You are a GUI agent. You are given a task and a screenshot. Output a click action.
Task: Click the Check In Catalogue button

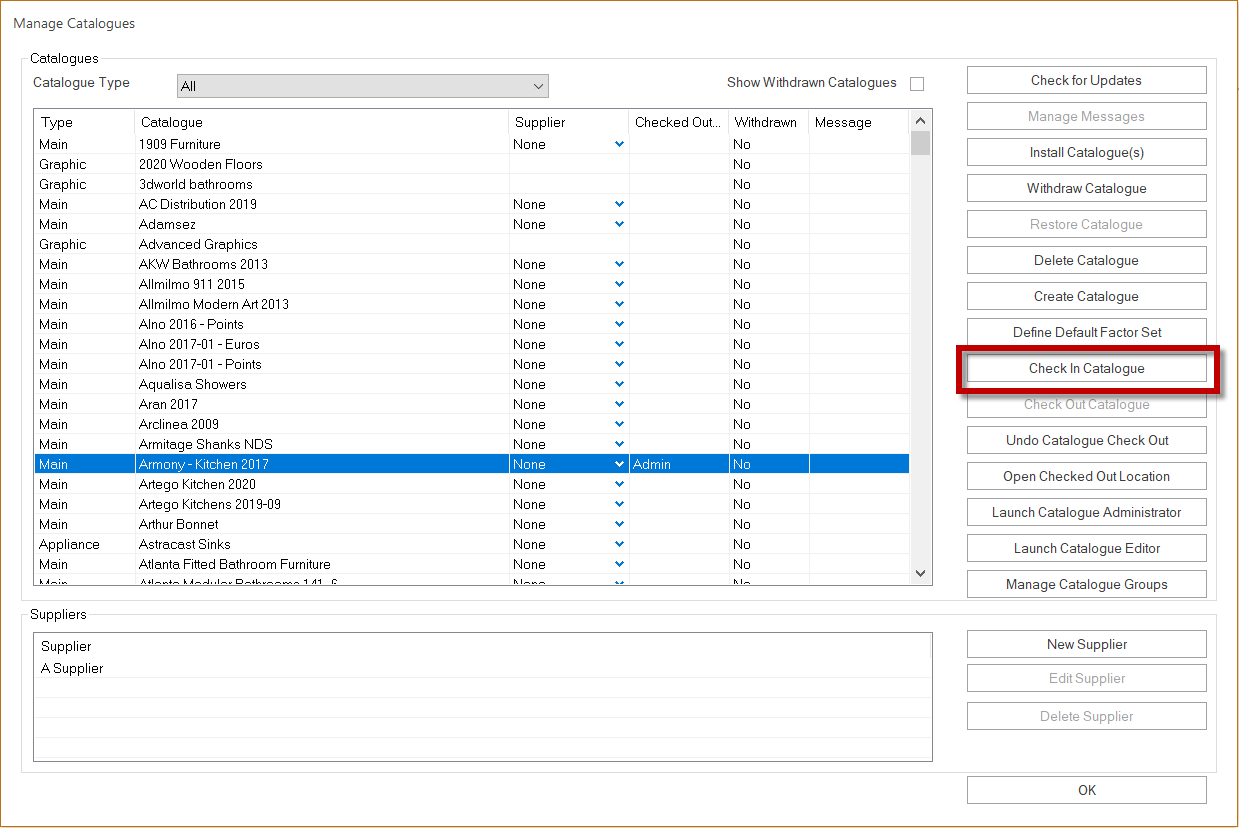pyautogui.click(x=1086, y=368)
